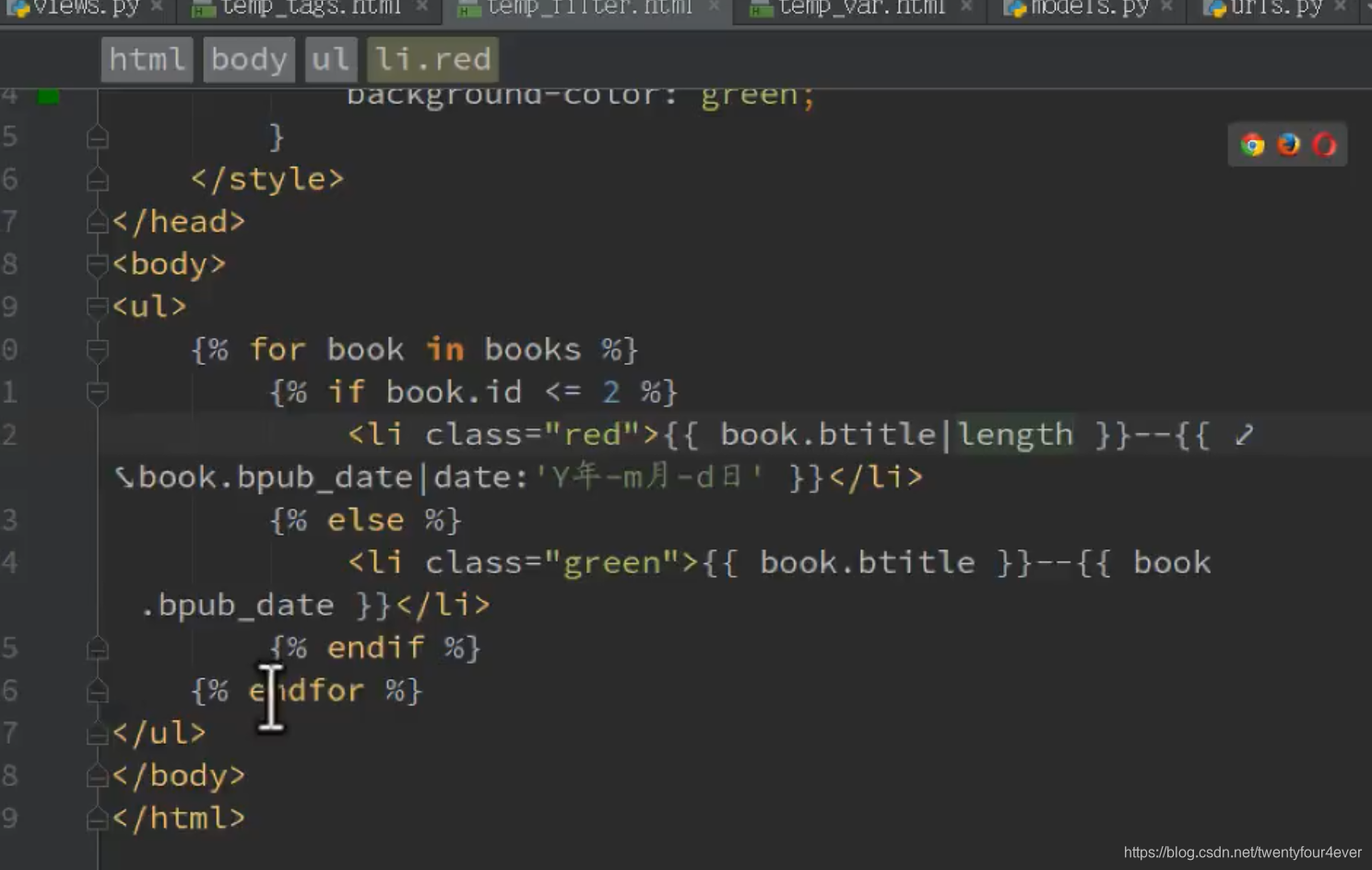Screen dimensions: 1372x870
Task: Click the class "green" attribute value
Action: pyautogui.click(x=612, y=563)
